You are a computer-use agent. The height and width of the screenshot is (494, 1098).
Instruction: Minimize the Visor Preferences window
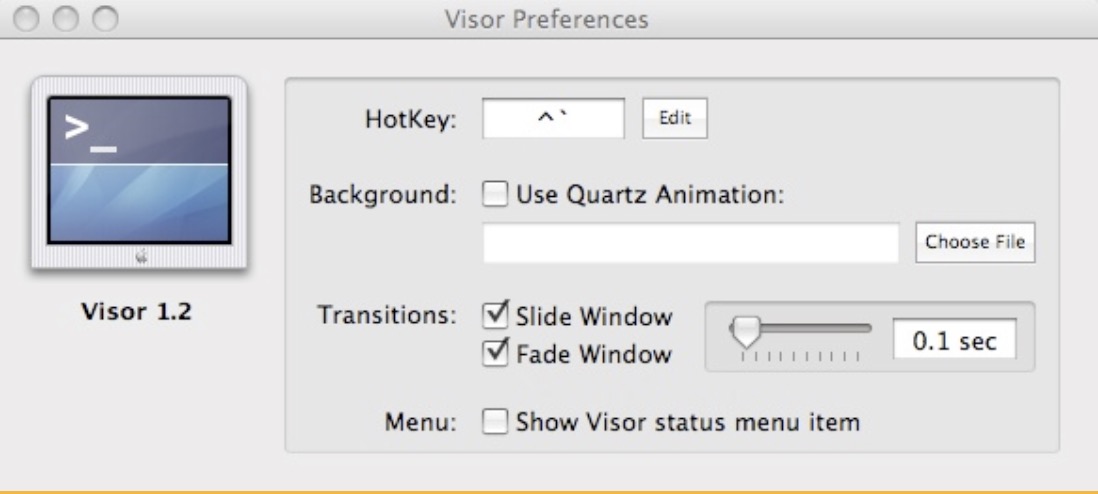[x=67, y=19]
